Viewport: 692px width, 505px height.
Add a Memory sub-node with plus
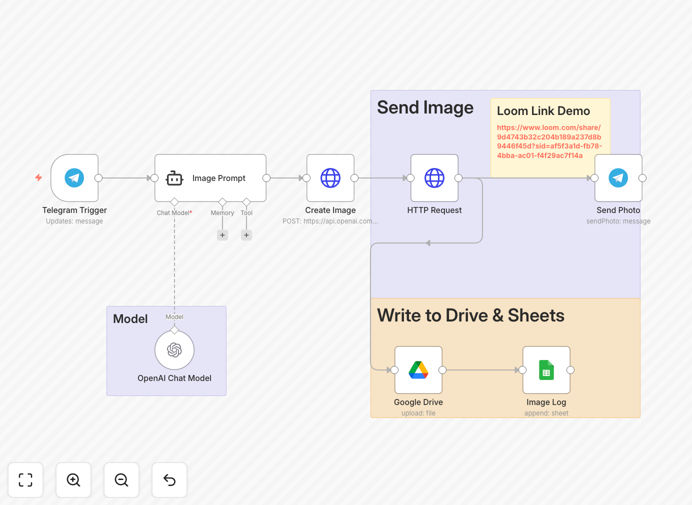222,235
